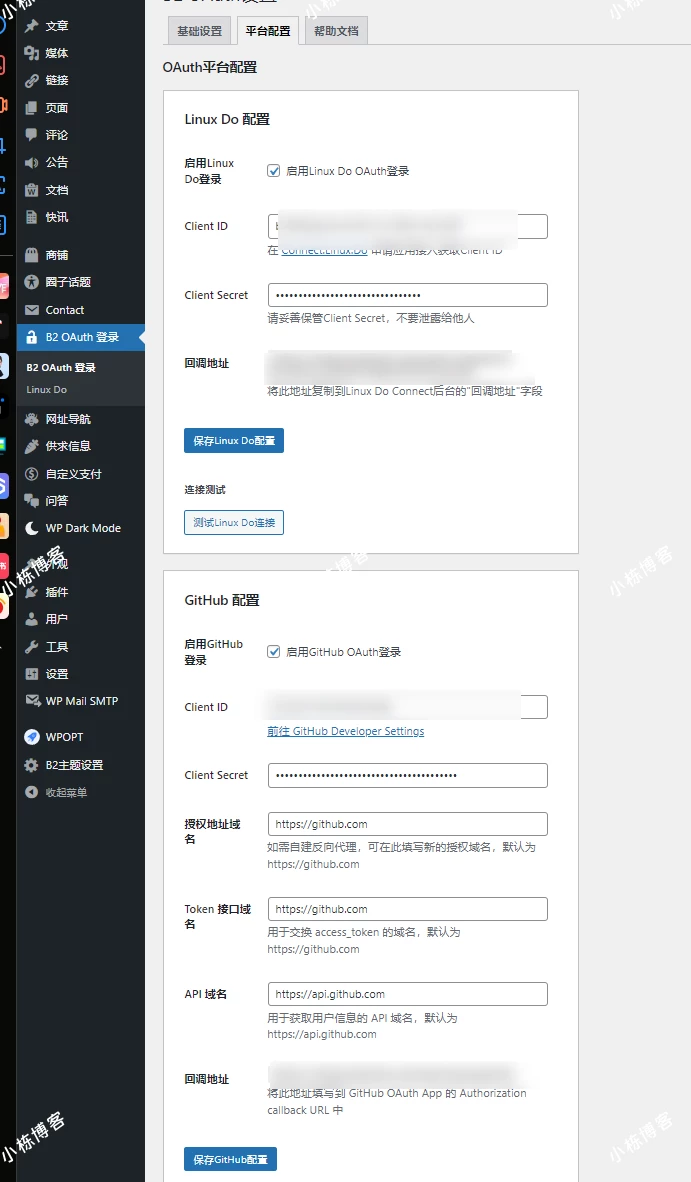This screenshot has width=691, height=1182.
Task: Focus the Linux Do Client Secret field
Action: coord(408,296)
